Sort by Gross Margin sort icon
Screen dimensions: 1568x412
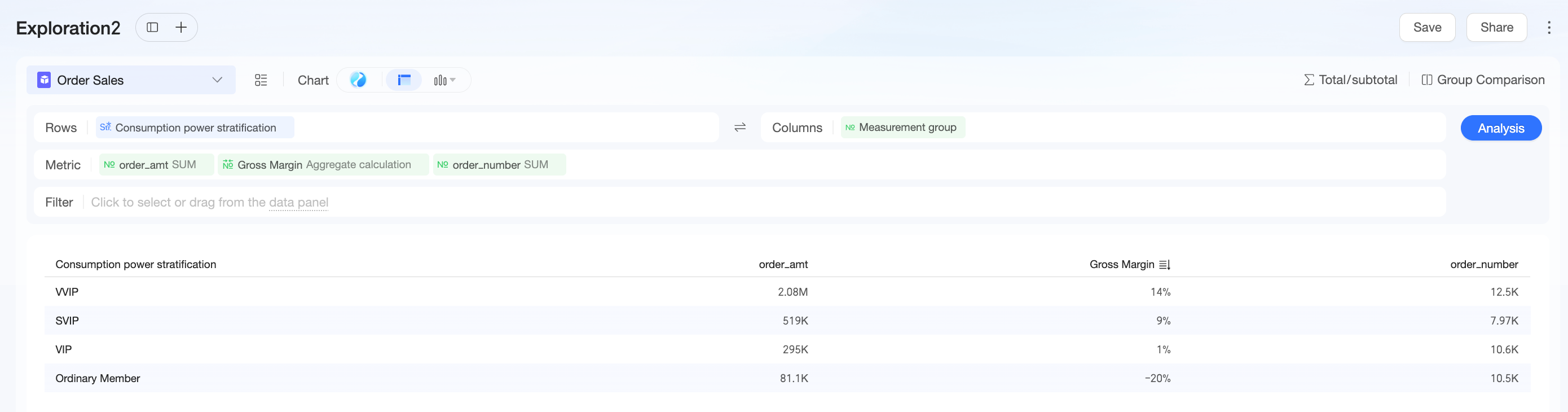pyautogui.click(x=1164, y=265)
